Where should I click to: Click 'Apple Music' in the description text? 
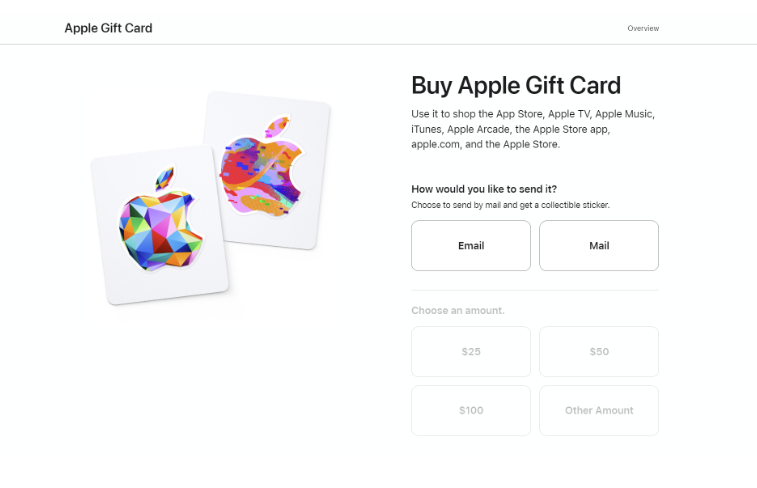624,114
